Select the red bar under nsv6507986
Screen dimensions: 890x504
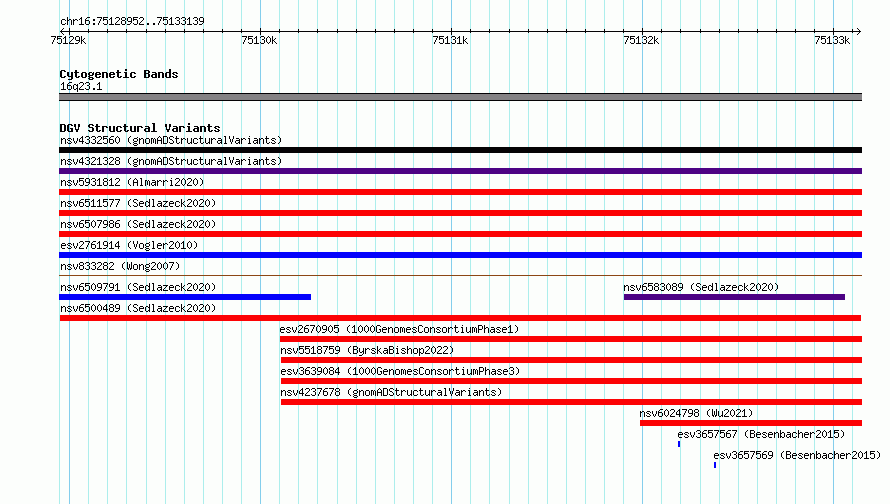pos(460,234)
